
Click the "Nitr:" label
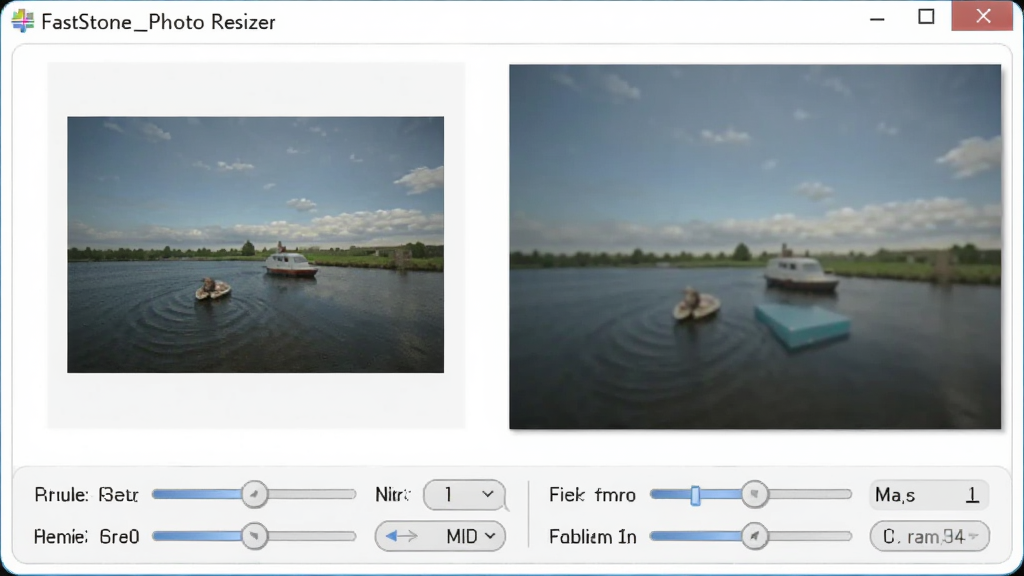point(392,495)
